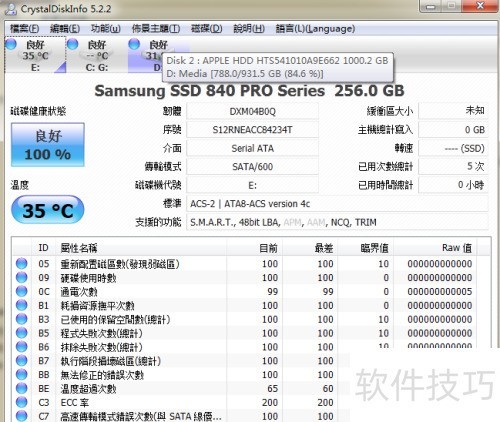Click status orb for attribute B3

click(x=22, y=319)
